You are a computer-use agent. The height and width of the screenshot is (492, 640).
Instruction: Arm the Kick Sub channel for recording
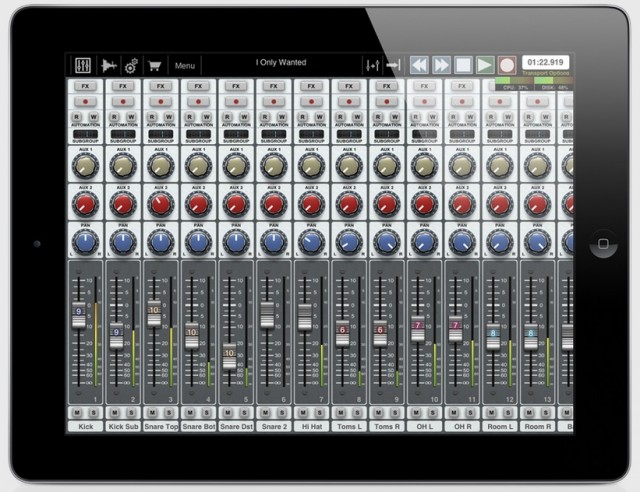(123, 101)
